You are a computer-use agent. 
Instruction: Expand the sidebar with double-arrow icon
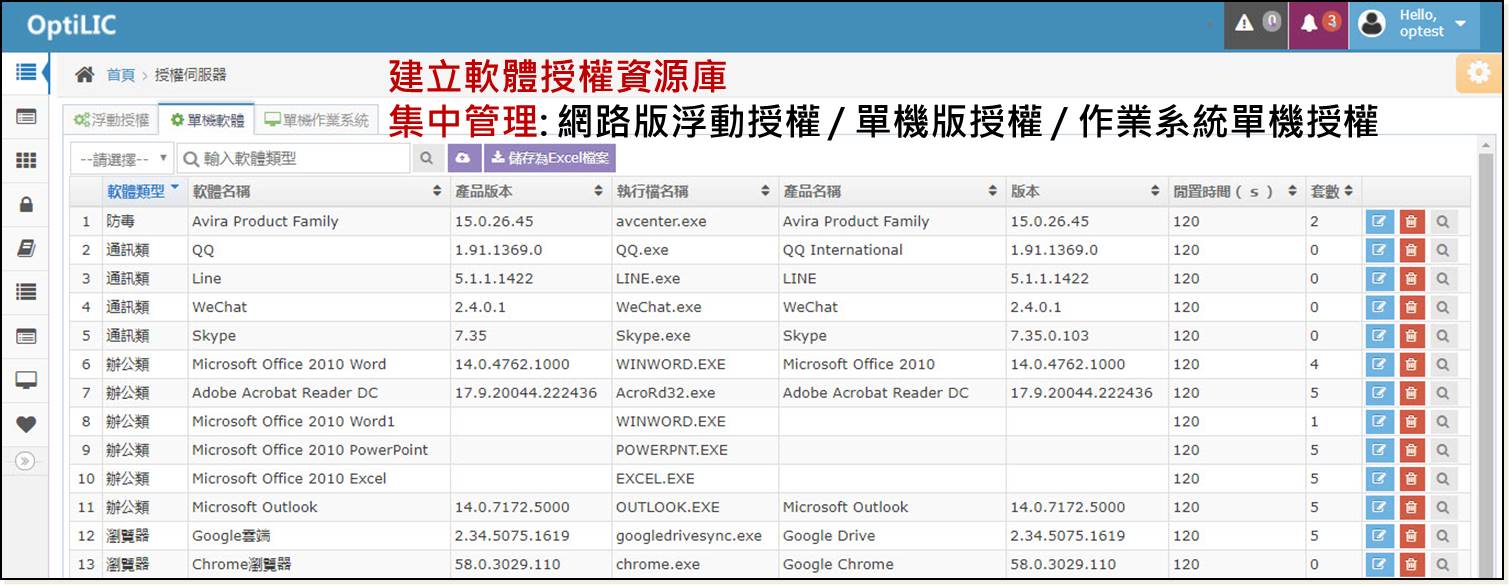[x=26, y=461]
